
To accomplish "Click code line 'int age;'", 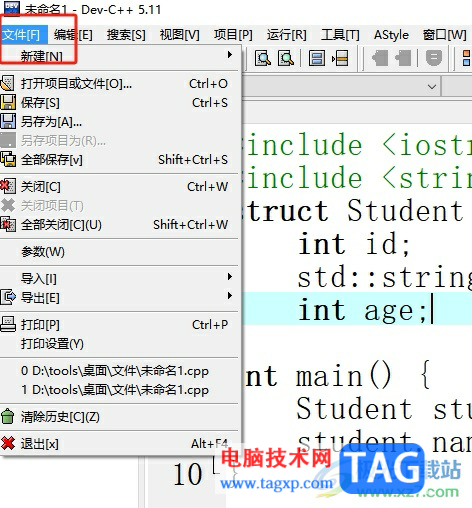I will click(362, 311).
